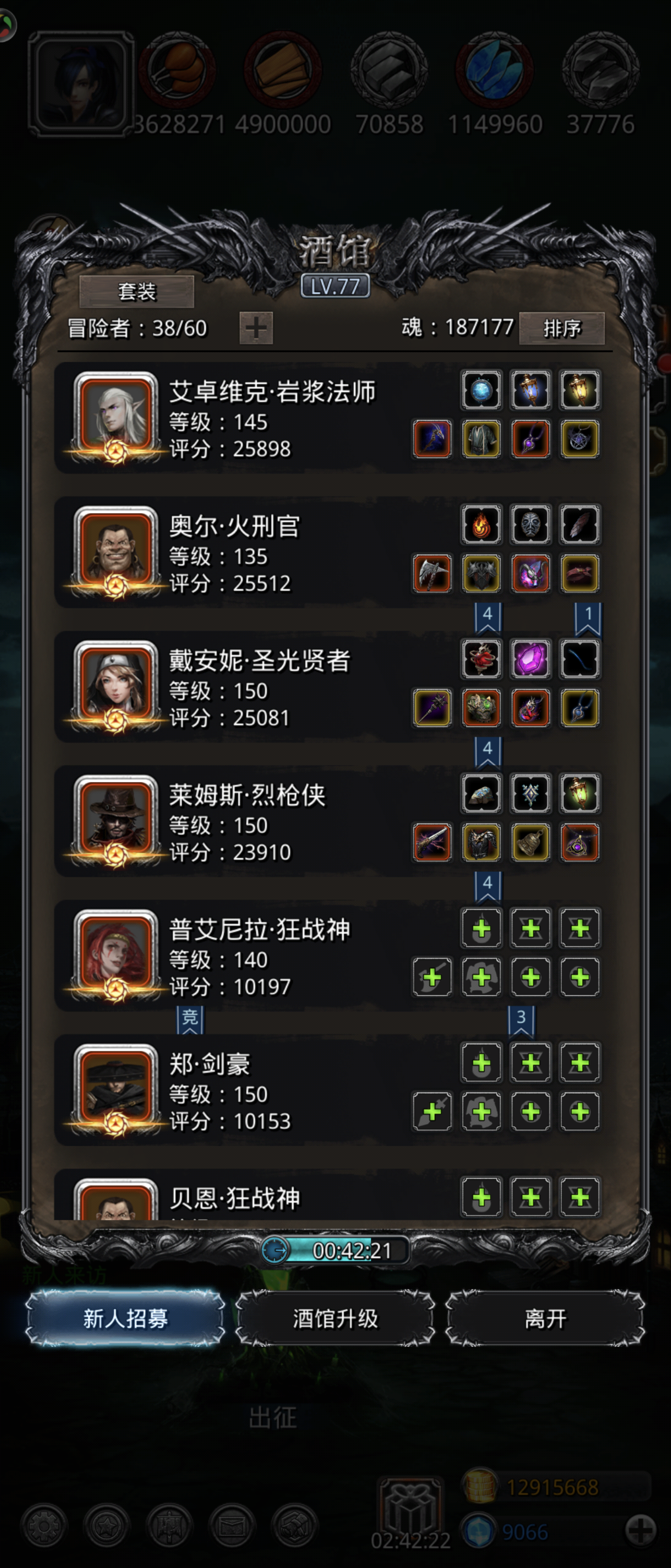Click the 酒馆升级 button
The height and width of the screenshot is (1568, 671).
pos(335,1319)
